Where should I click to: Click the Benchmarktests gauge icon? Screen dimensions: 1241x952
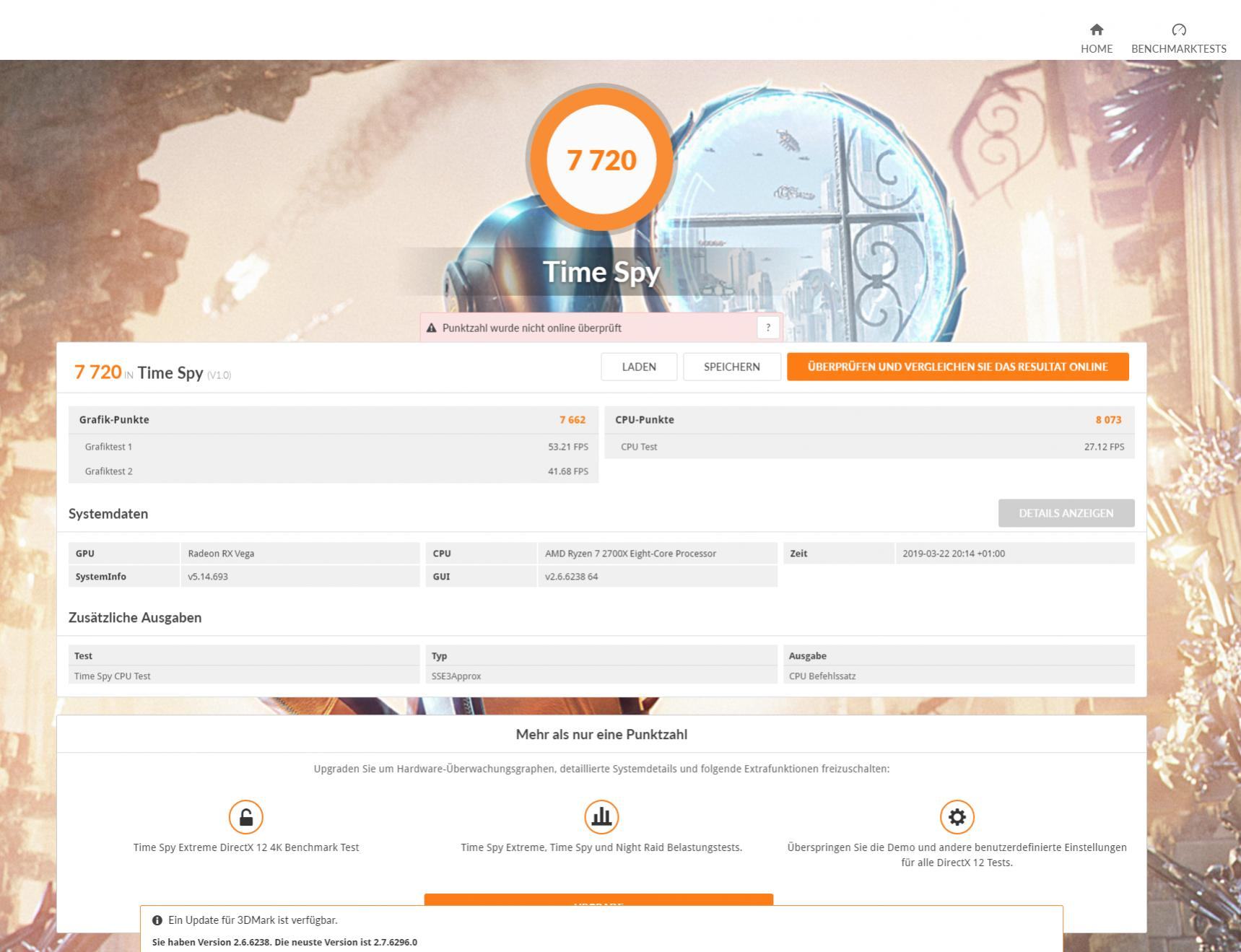[1178, 30]
